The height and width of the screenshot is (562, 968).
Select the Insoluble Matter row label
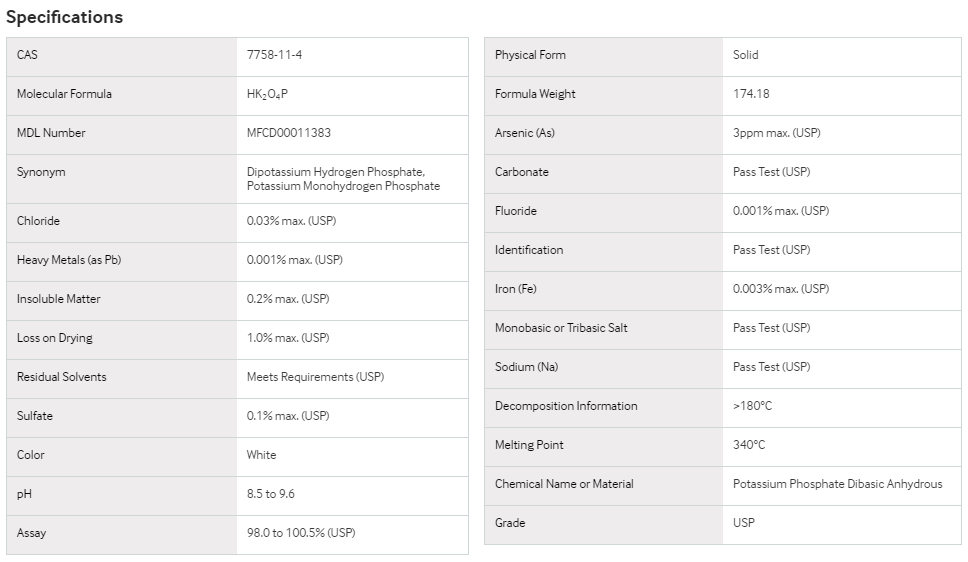coord(59,299)
